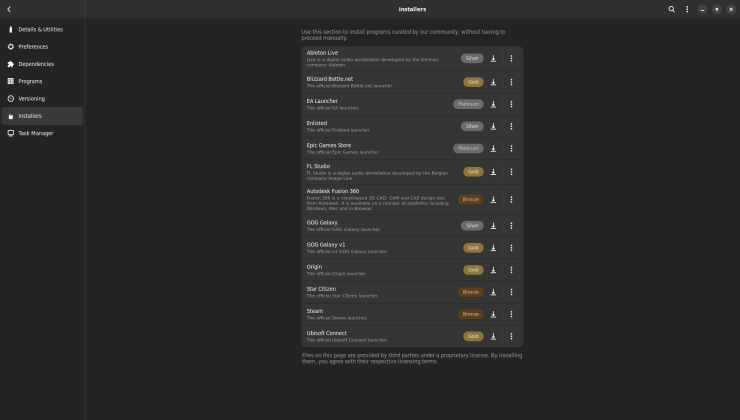The height and width of the screenshot is (420, 740).
Task: Click the Platinum badge for Epic Games Store
Action: tap(468, 149)
